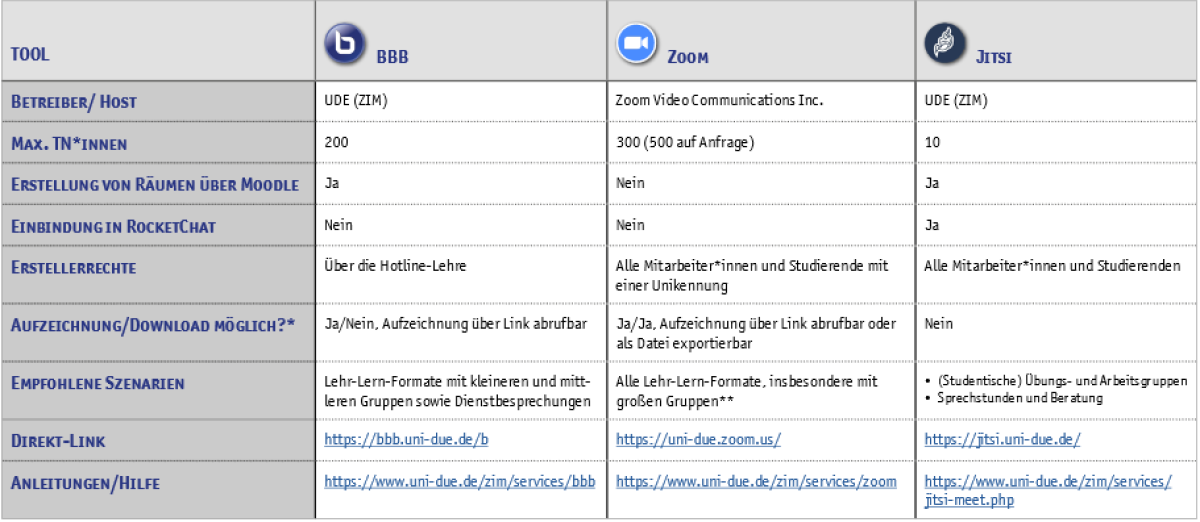Image resolution: width=1200 pixels, height=522 pixels.
Task: Select the 300 (500 auf Anfrage) cell
Action: pyautogui.click(x=685, y=143)
